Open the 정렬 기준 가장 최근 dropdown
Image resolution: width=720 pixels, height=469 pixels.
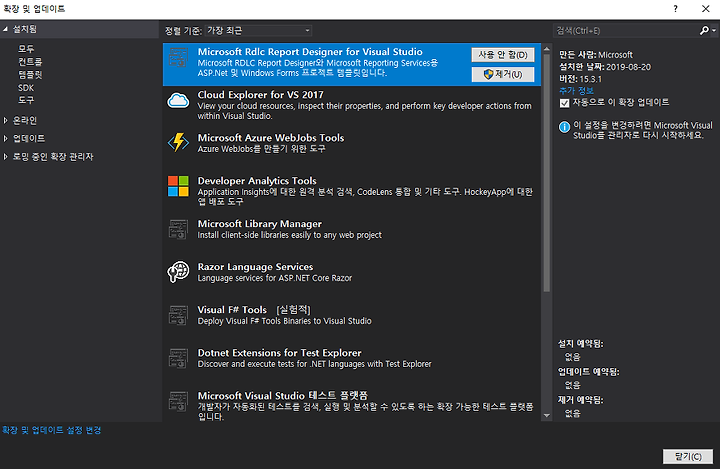(258, 31)
